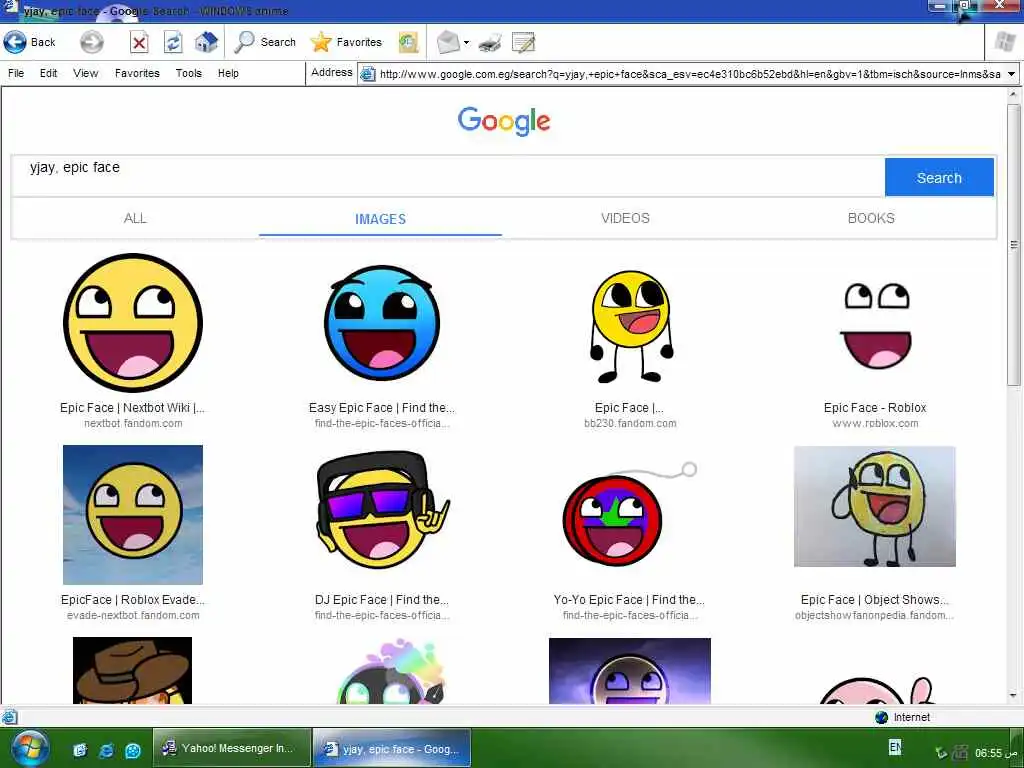1024x768 pixels.
Task: Click the yjay, epic face taskbar button
Action: tap(392, 748)
